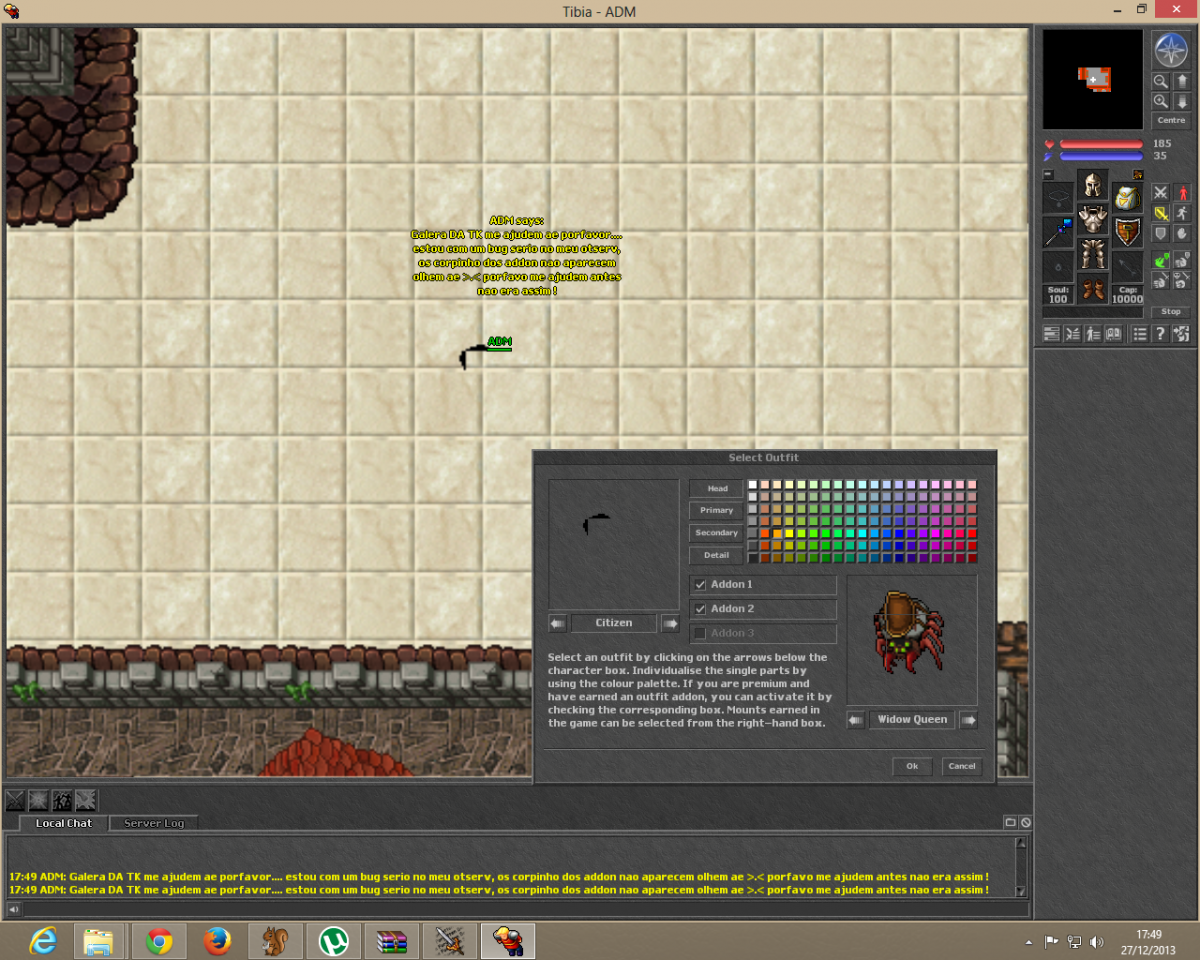Toggle secure mode hand icon

(1183, 234)
